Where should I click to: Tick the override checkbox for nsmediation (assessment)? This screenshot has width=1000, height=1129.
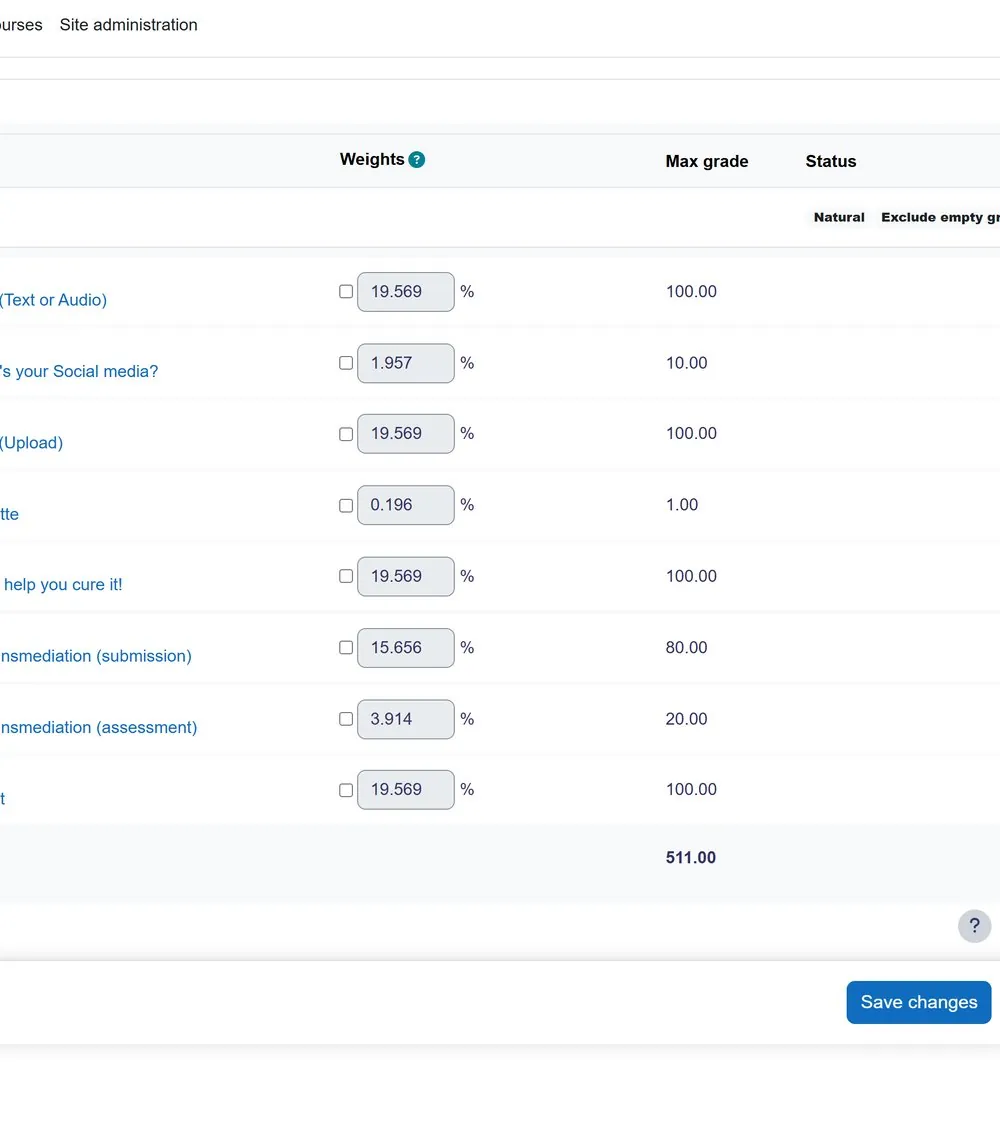click(346, 719)
